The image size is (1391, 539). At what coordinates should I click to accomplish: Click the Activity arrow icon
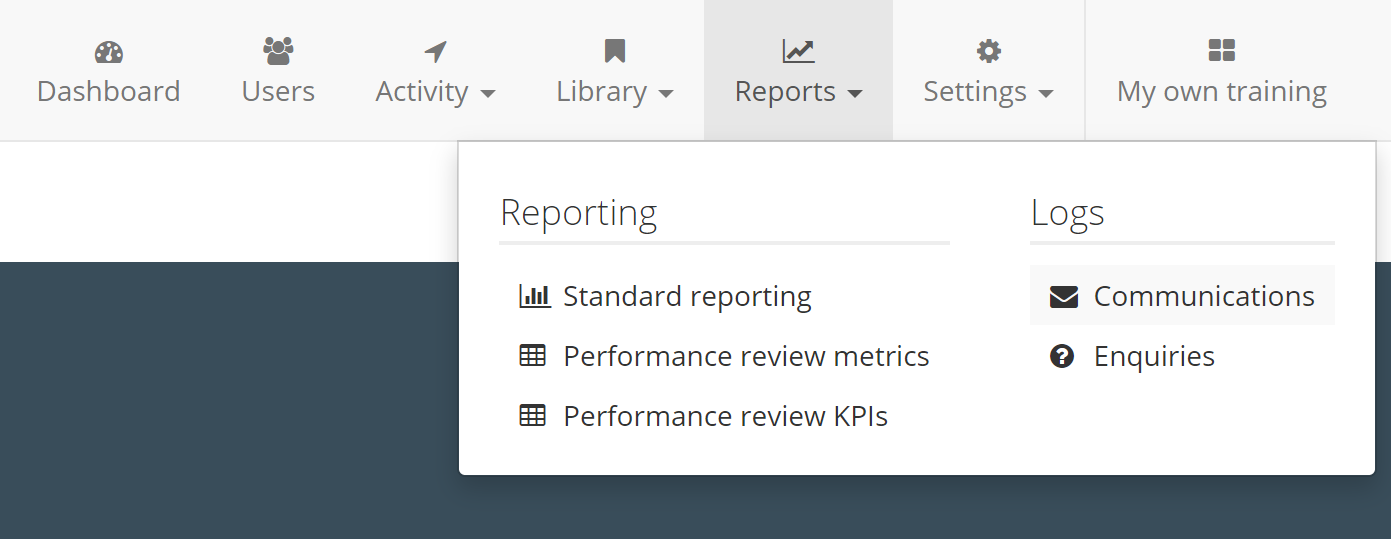click(435, 51)
